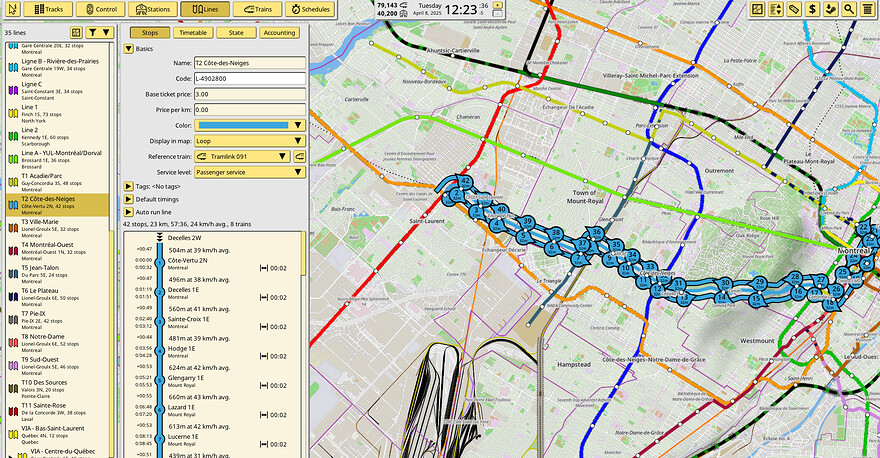Viewport: 880px width, 458px height.
Task: Switch to the State tab
Action: tap(236, 33)
